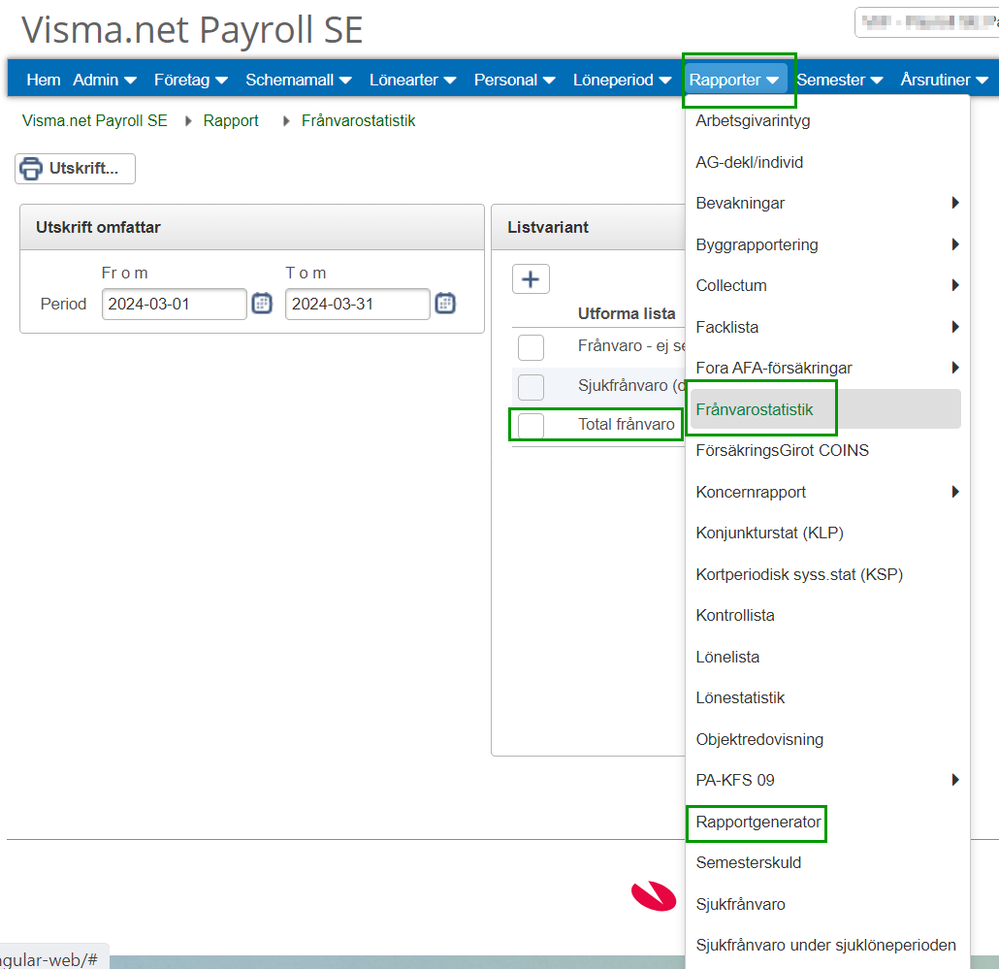
Task: Open the Schemamall dropdown menu
Action: tap(298, 80)
